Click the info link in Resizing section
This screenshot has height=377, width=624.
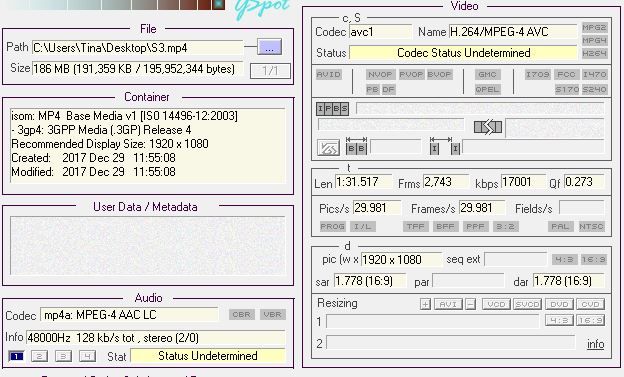595,344
